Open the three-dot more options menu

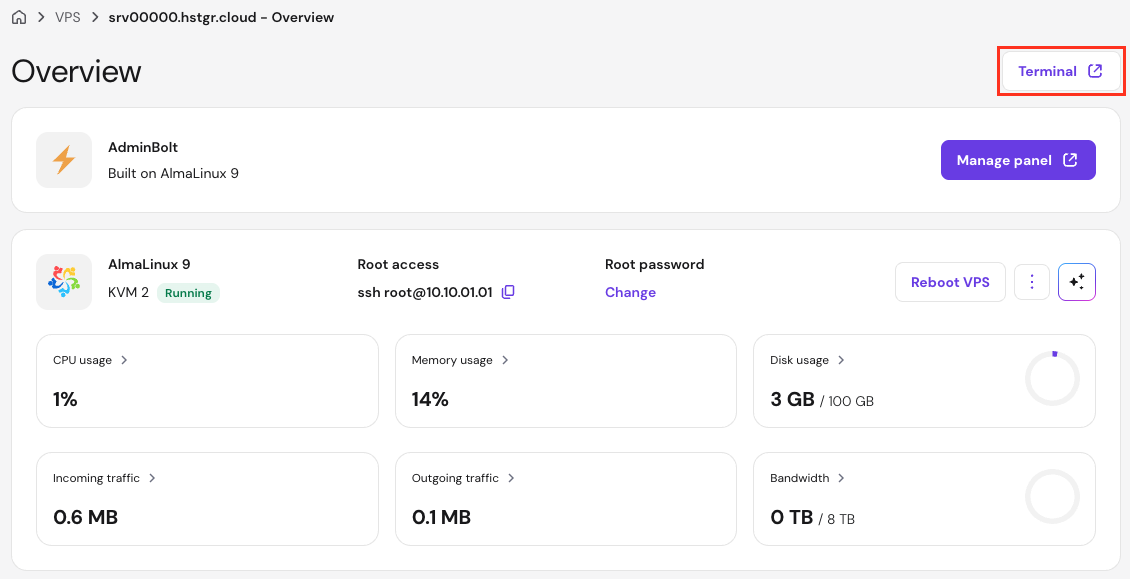[1032, 282]
